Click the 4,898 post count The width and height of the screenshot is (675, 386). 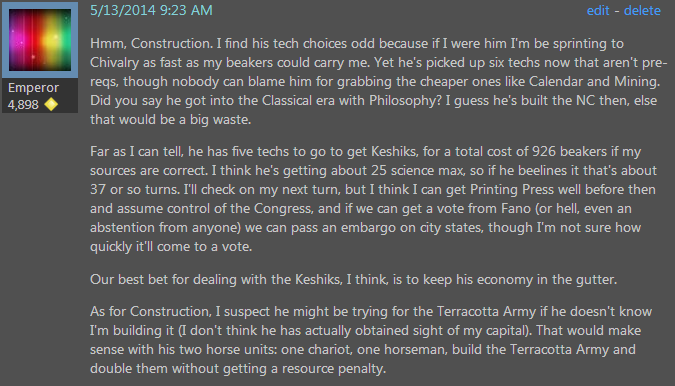(x=23, y=105)
